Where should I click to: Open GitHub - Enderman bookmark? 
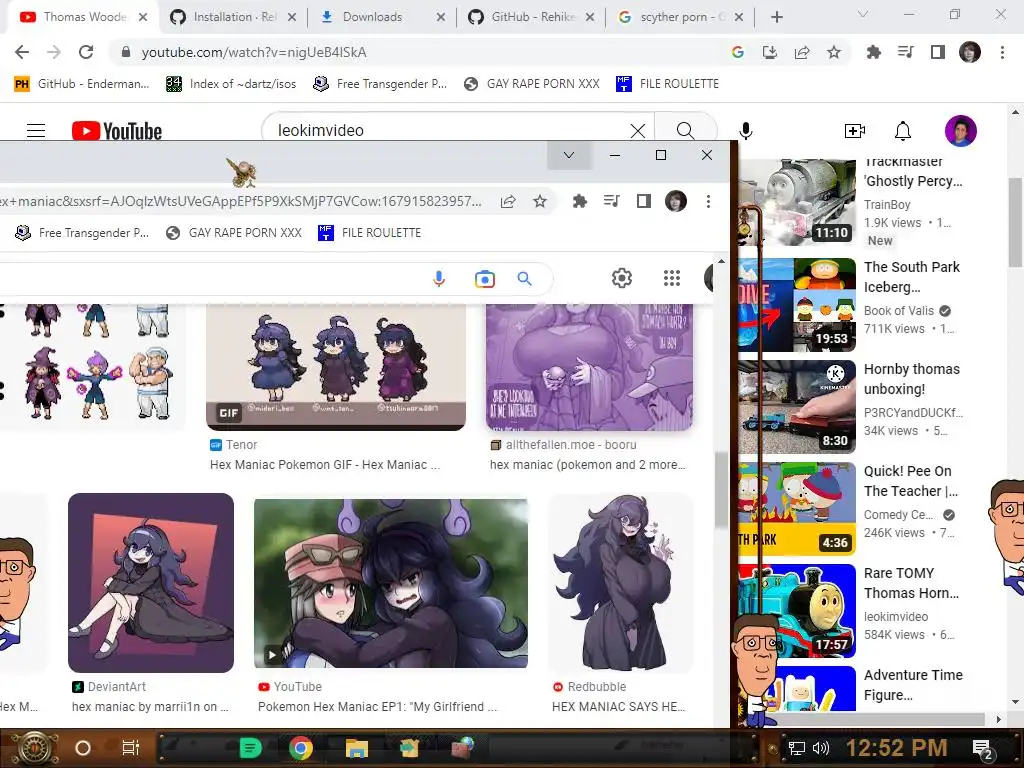click(82, 84)
